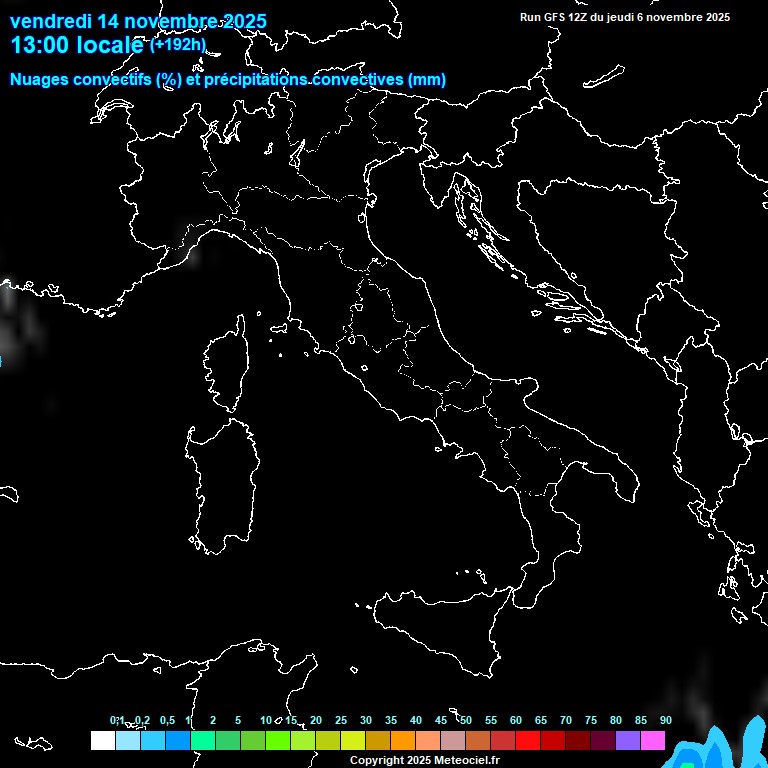Viewport: 768px width, 768px height.
Task: Select 'Run GFS 12Z du jeudi 6 novembre 2025'
Action: (624, 17)
